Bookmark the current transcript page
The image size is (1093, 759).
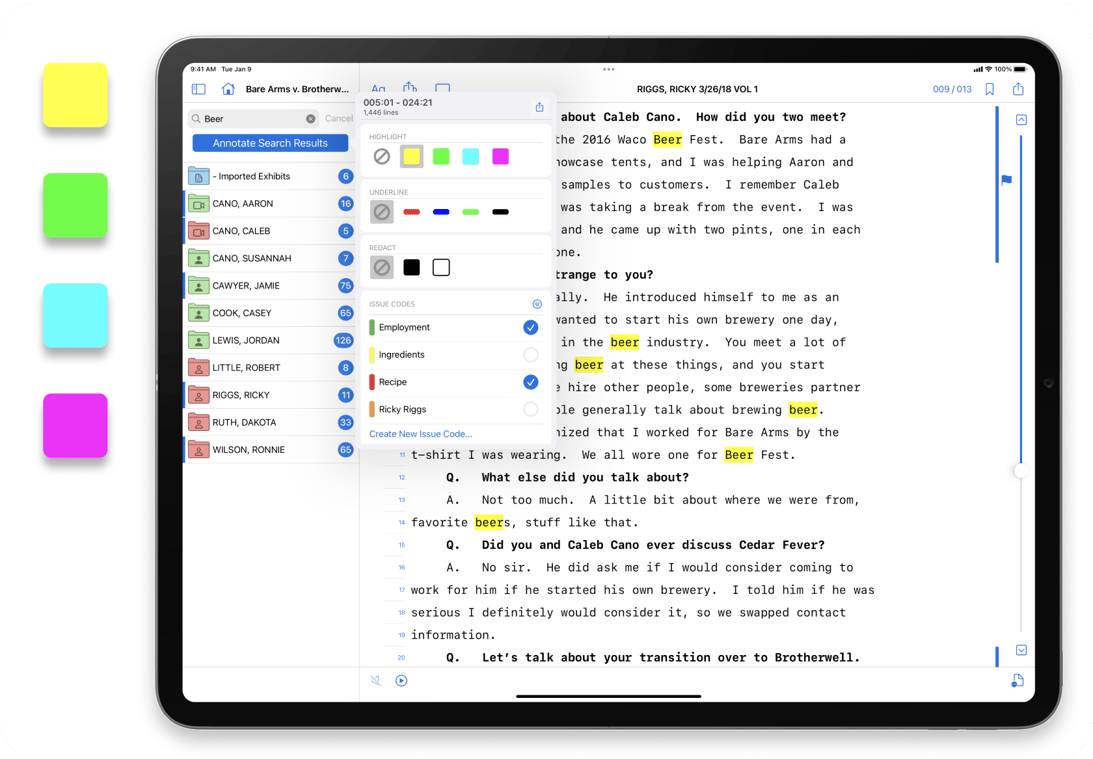click(x=990, y=89)
